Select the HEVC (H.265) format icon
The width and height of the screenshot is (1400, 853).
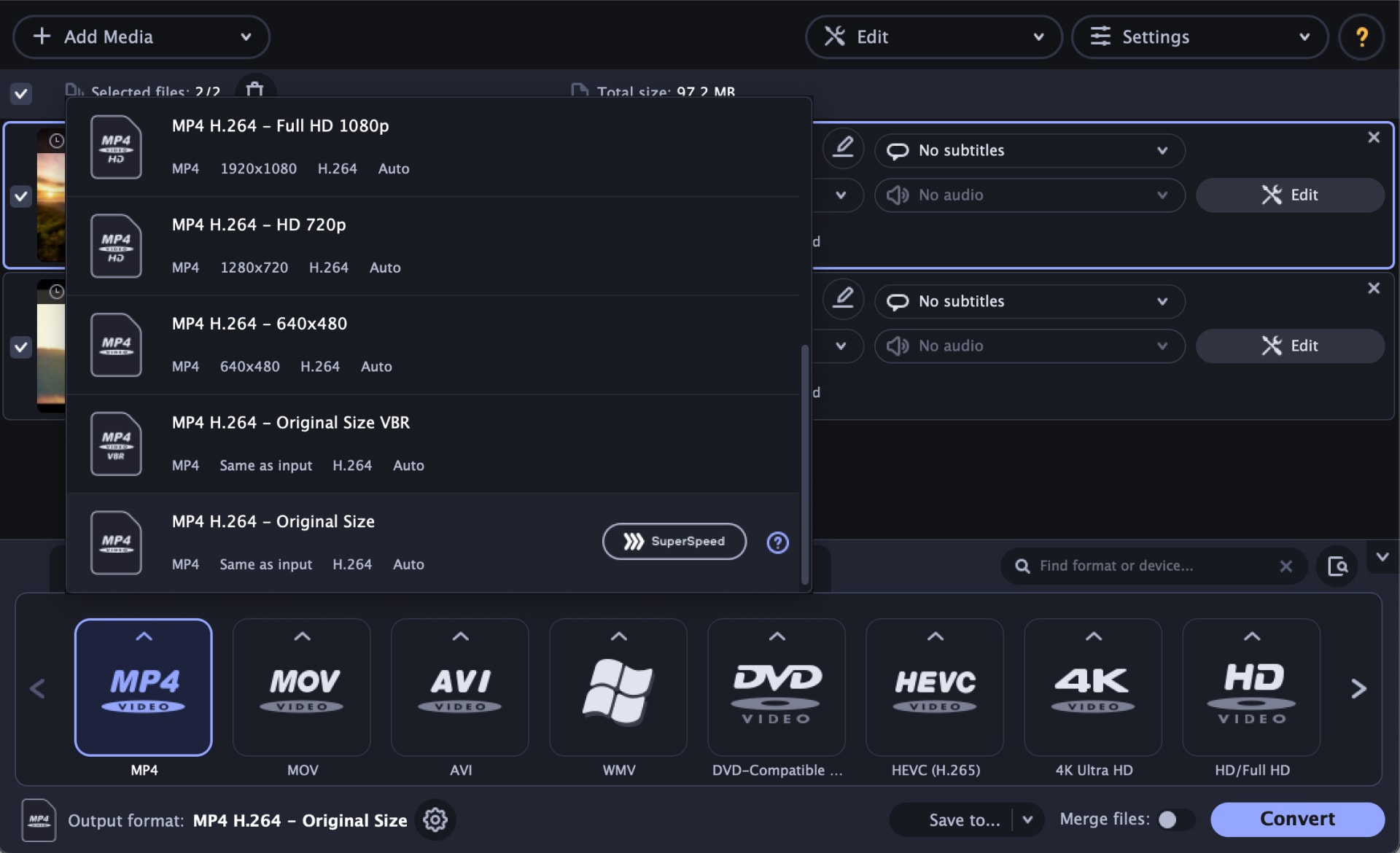click(x=934, y=686)
